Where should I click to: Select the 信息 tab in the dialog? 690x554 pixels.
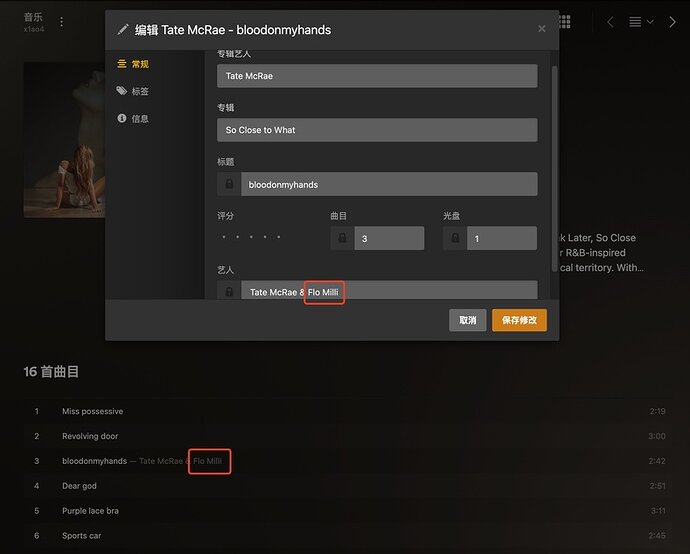[x=133, y=118]
